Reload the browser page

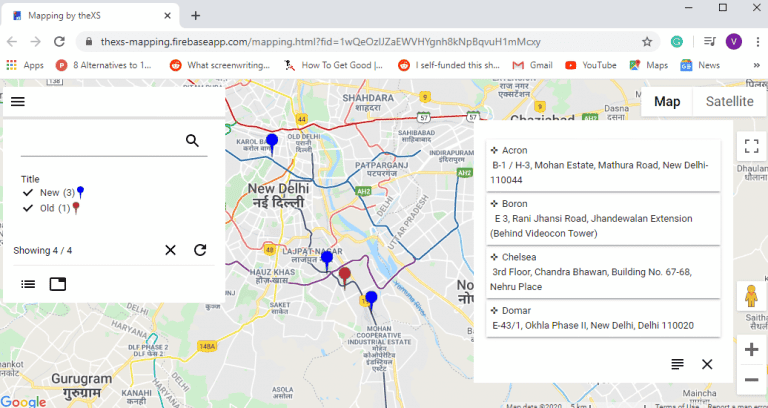click(x=59, y=42)
